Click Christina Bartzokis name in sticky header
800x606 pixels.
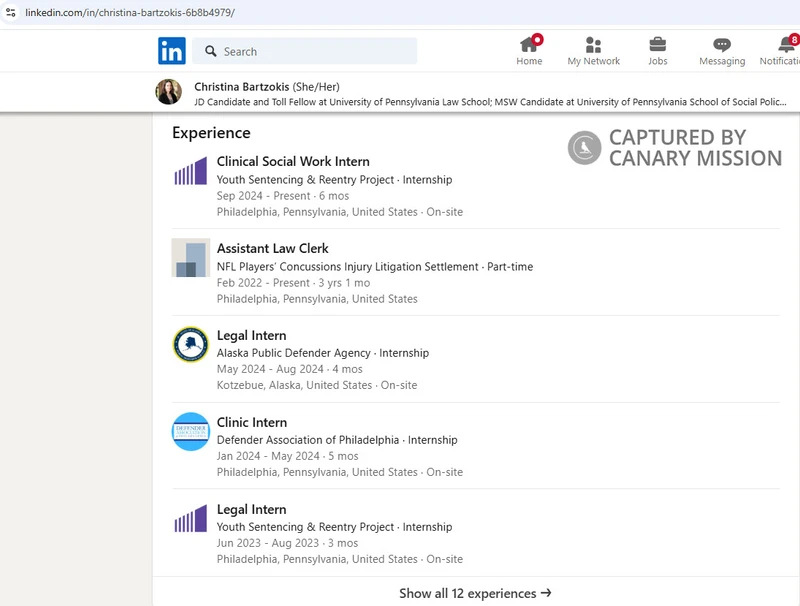click(241, 87)
